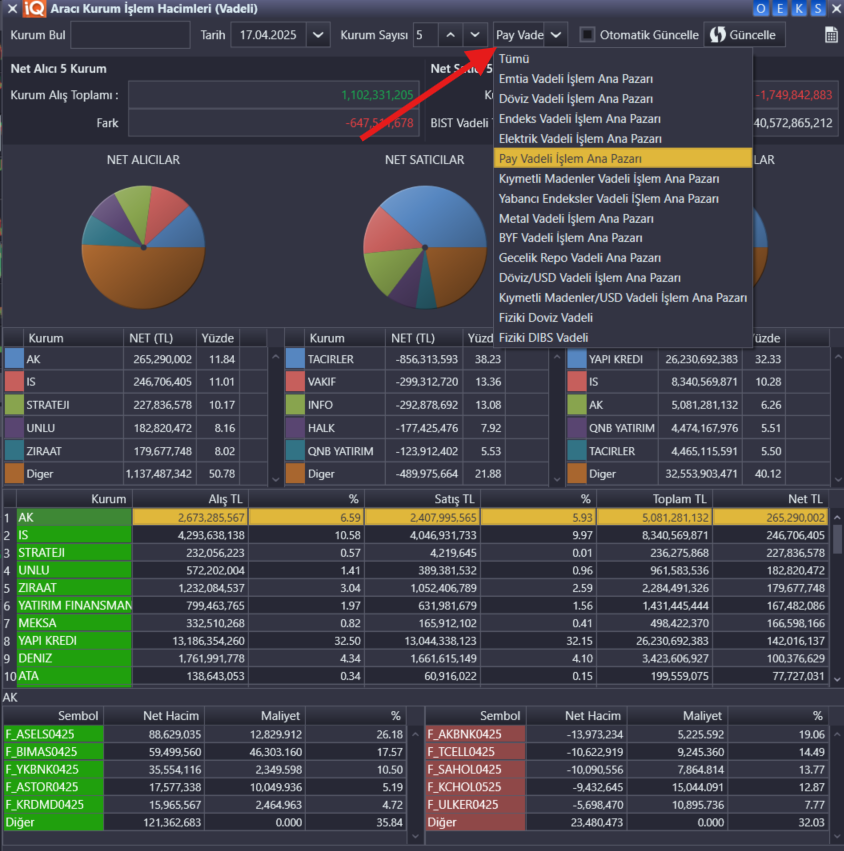Decrease Kurum Sayısı with the down arrow
The image size is (844, 851).
475,35
